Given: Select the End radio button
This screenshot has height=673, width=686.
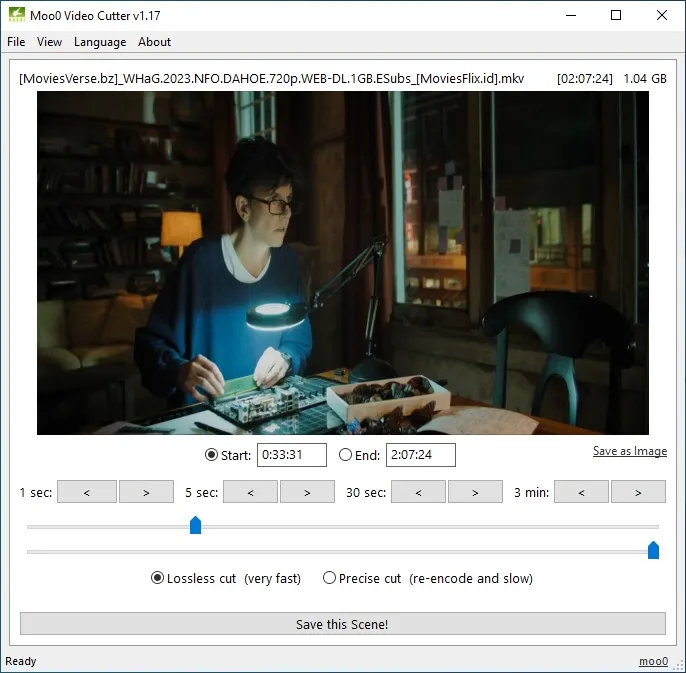Looking at the screenshot, I should coord(345,455).
